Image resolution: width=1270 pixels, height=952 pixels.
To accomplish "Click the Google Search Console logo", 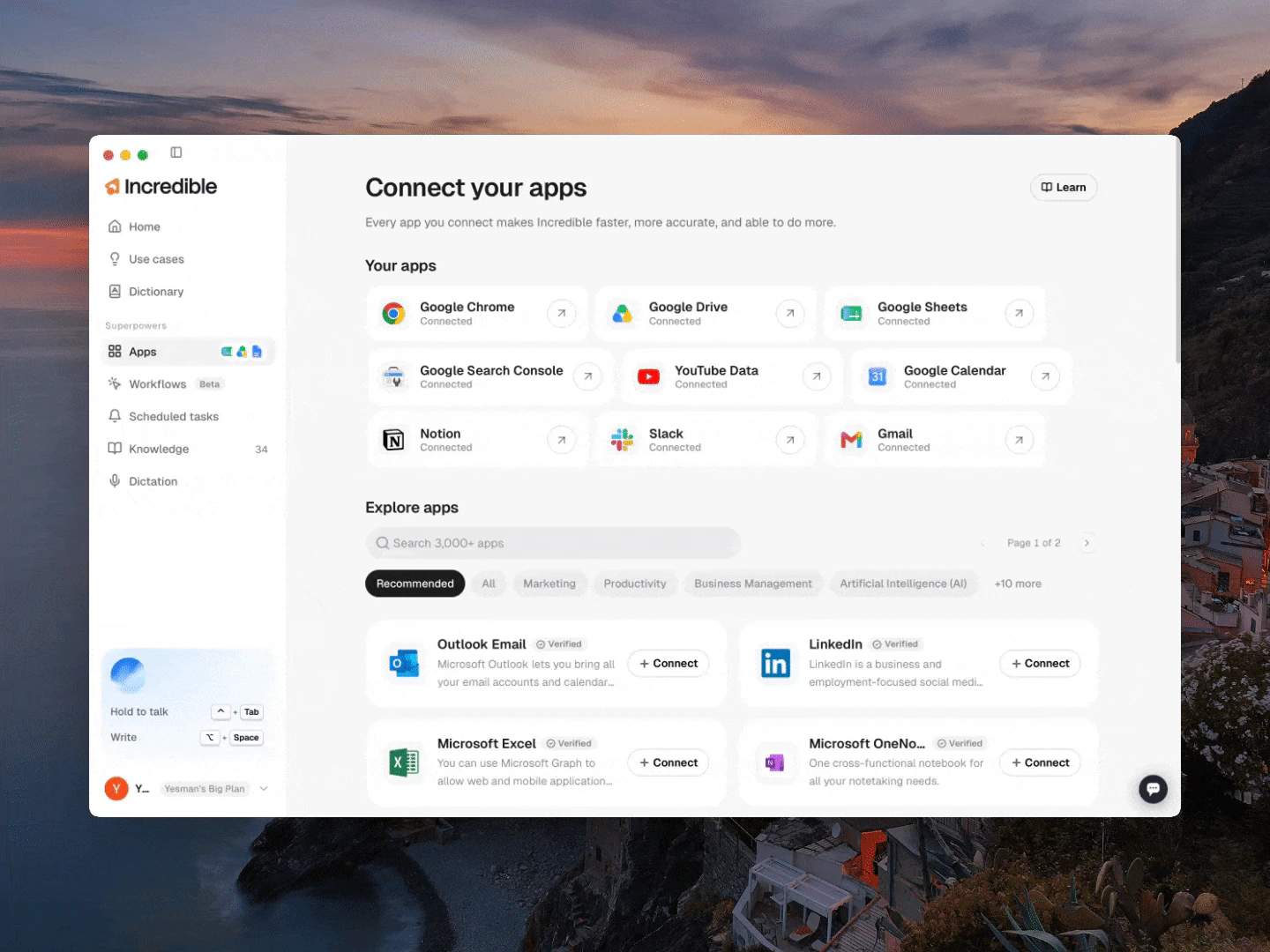I will tap(393, 377).
